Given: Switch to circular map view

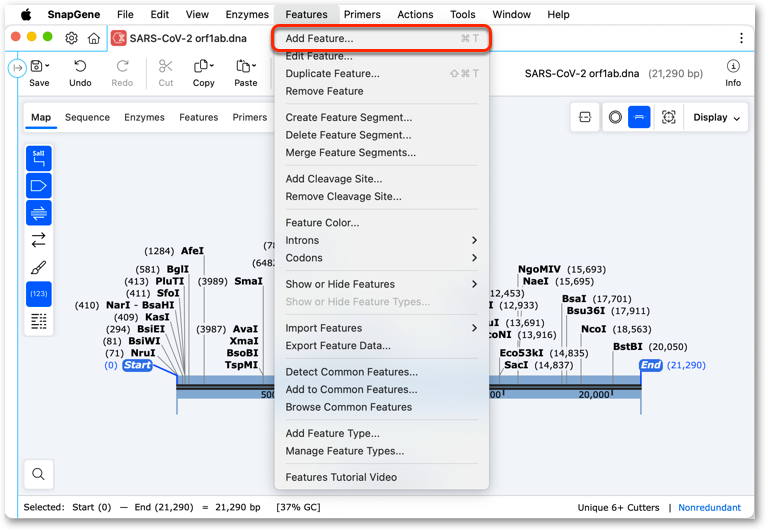Looking at the screenshot, I should click(x=615, y=117).
